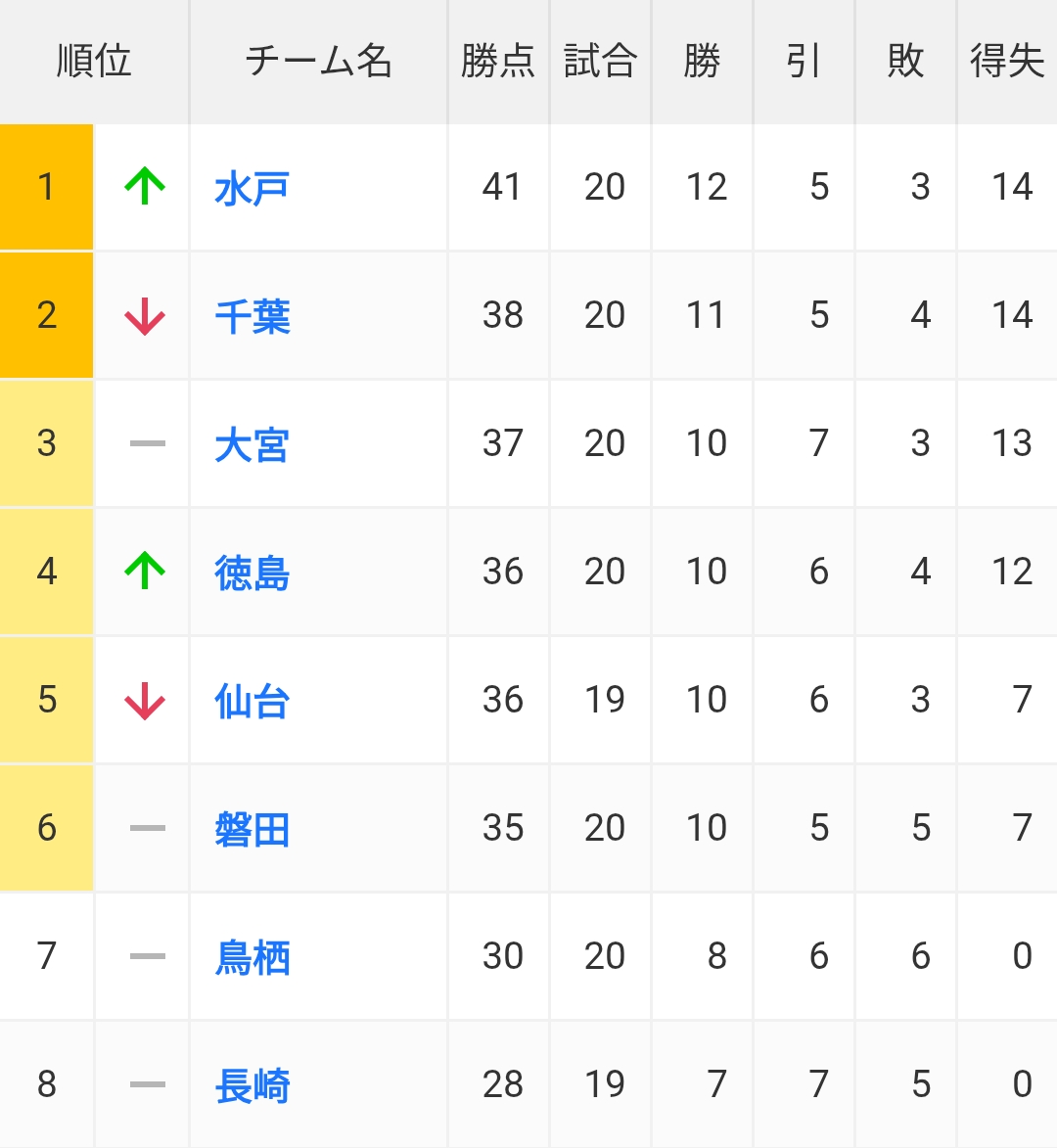Open the 長崎 team link
Screen dimensions: 1057x1148
(252, 1085)
